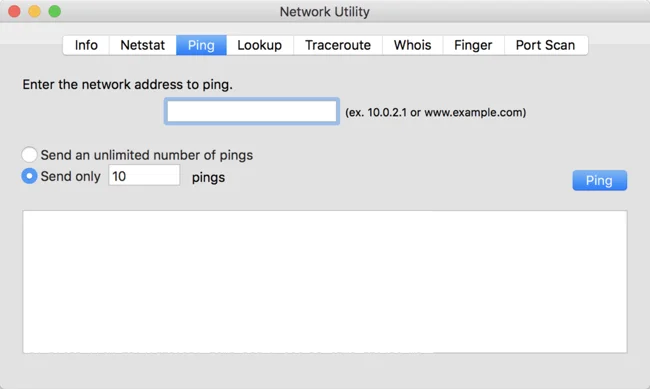Screen dimensions: 650x389
Task: Focus the ping count field showing 10
Action: [x=144, y=175]
